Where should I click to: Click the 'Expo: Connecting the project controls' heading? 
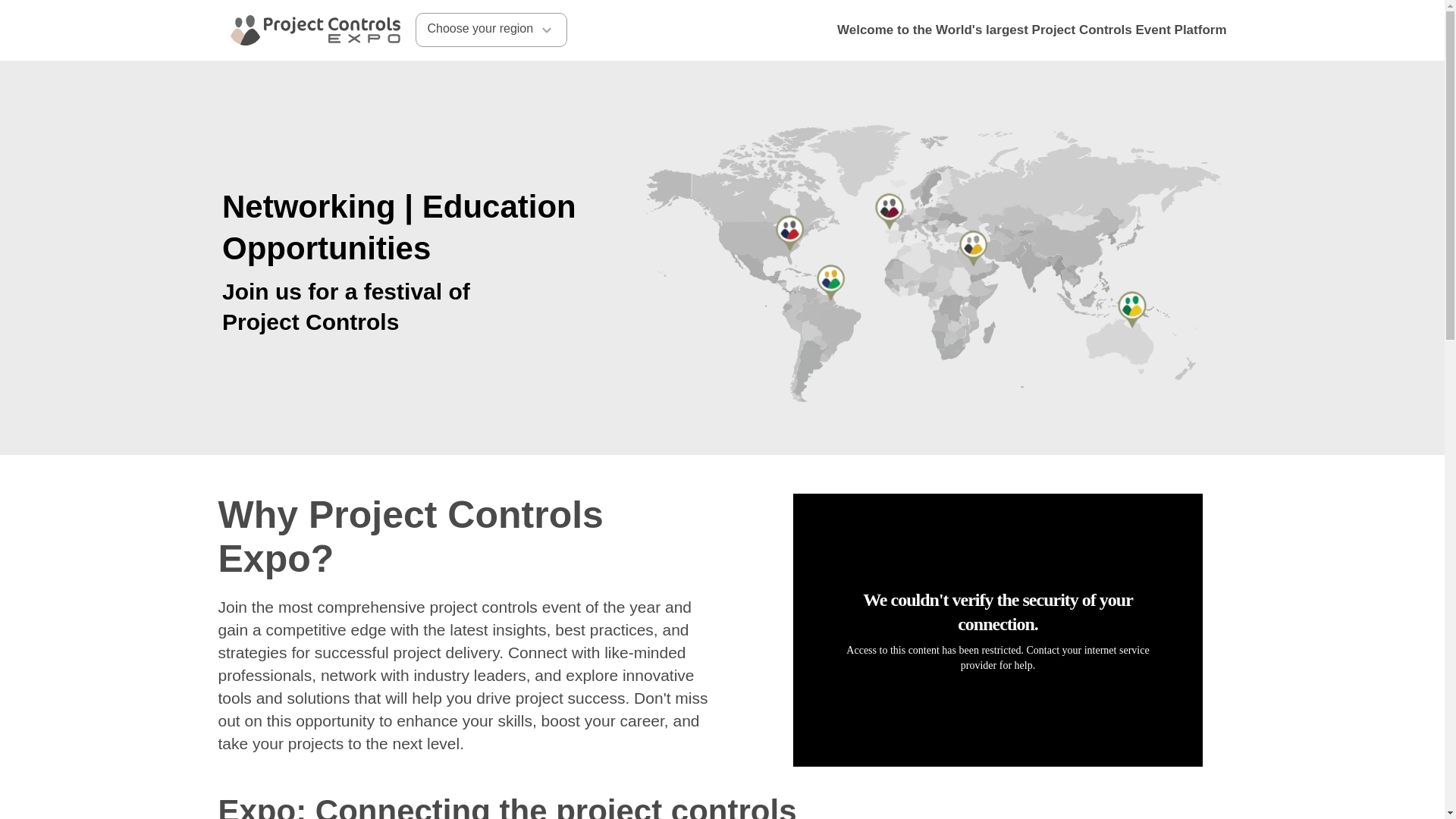[x=507, y=807]
